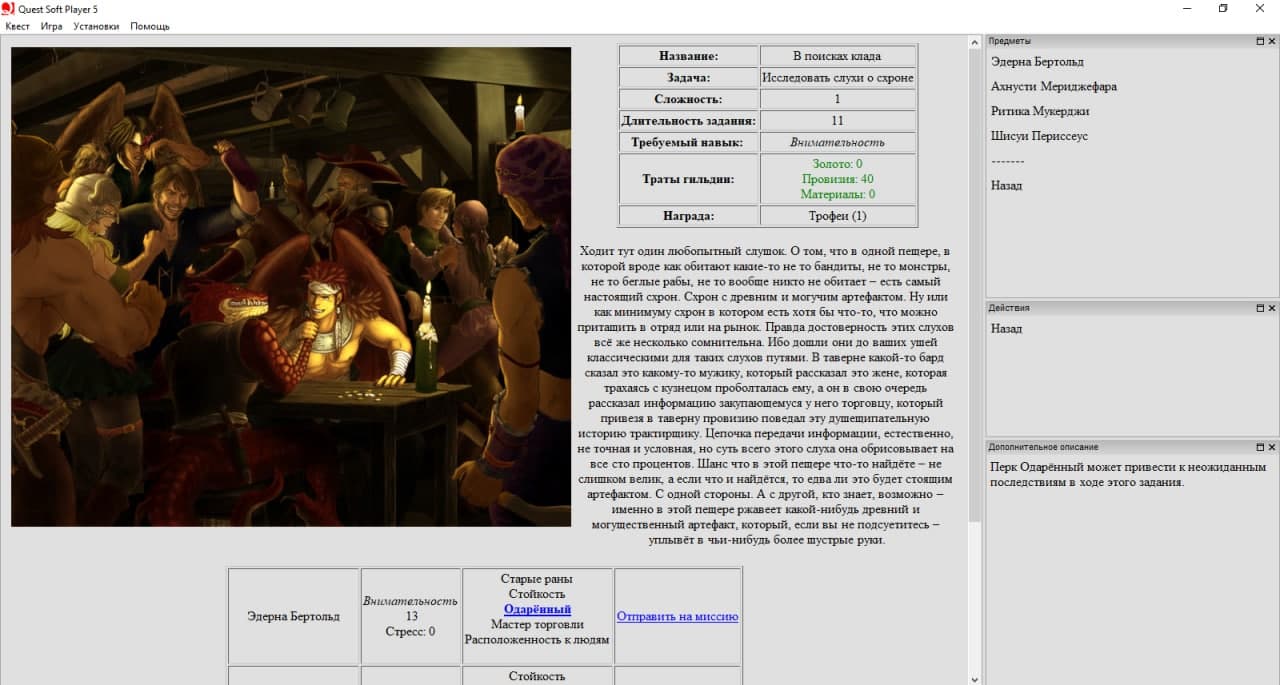This screenshot has height=685, width=1280.
Task: Click the Расположенность к людям perk
Action: click(x=537, y=640)
